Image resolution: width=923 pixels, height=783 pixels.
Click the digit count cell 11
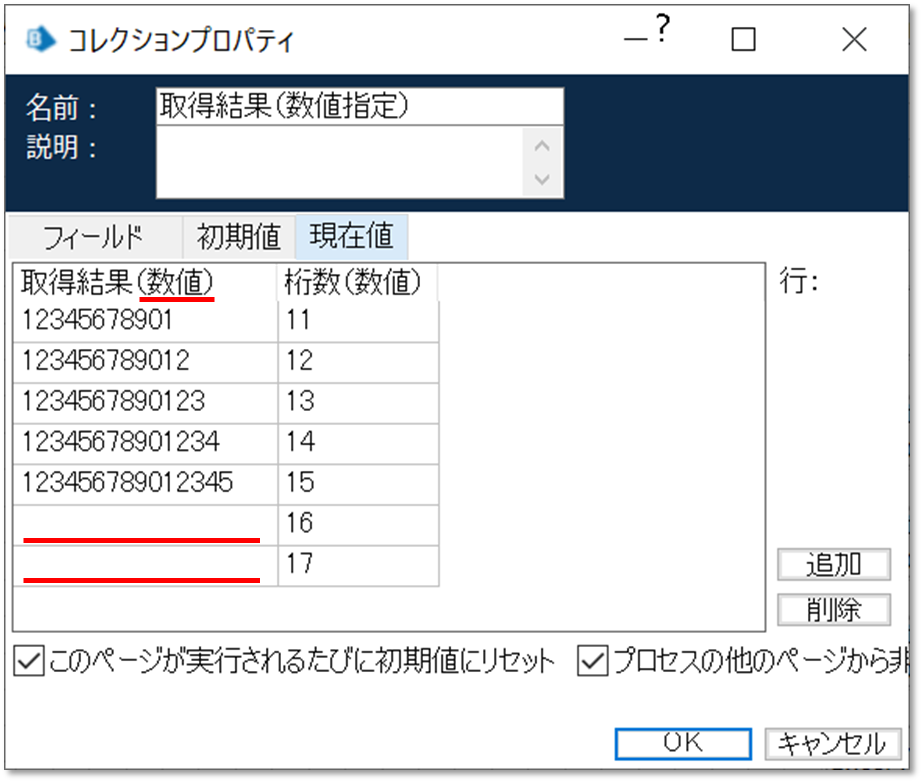(x=358, y=321)
